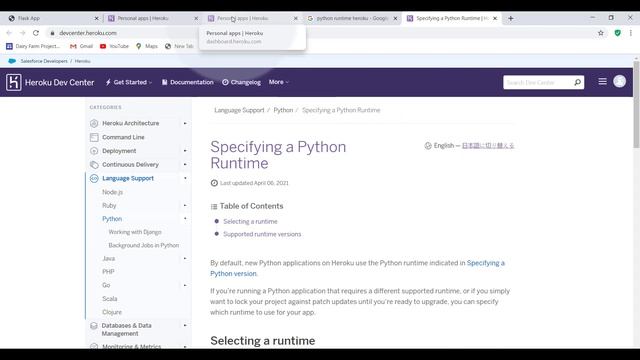Screen dimensions: 640x360
Task: Jump to Supported runtime versions section
Action: click(262, 234)
